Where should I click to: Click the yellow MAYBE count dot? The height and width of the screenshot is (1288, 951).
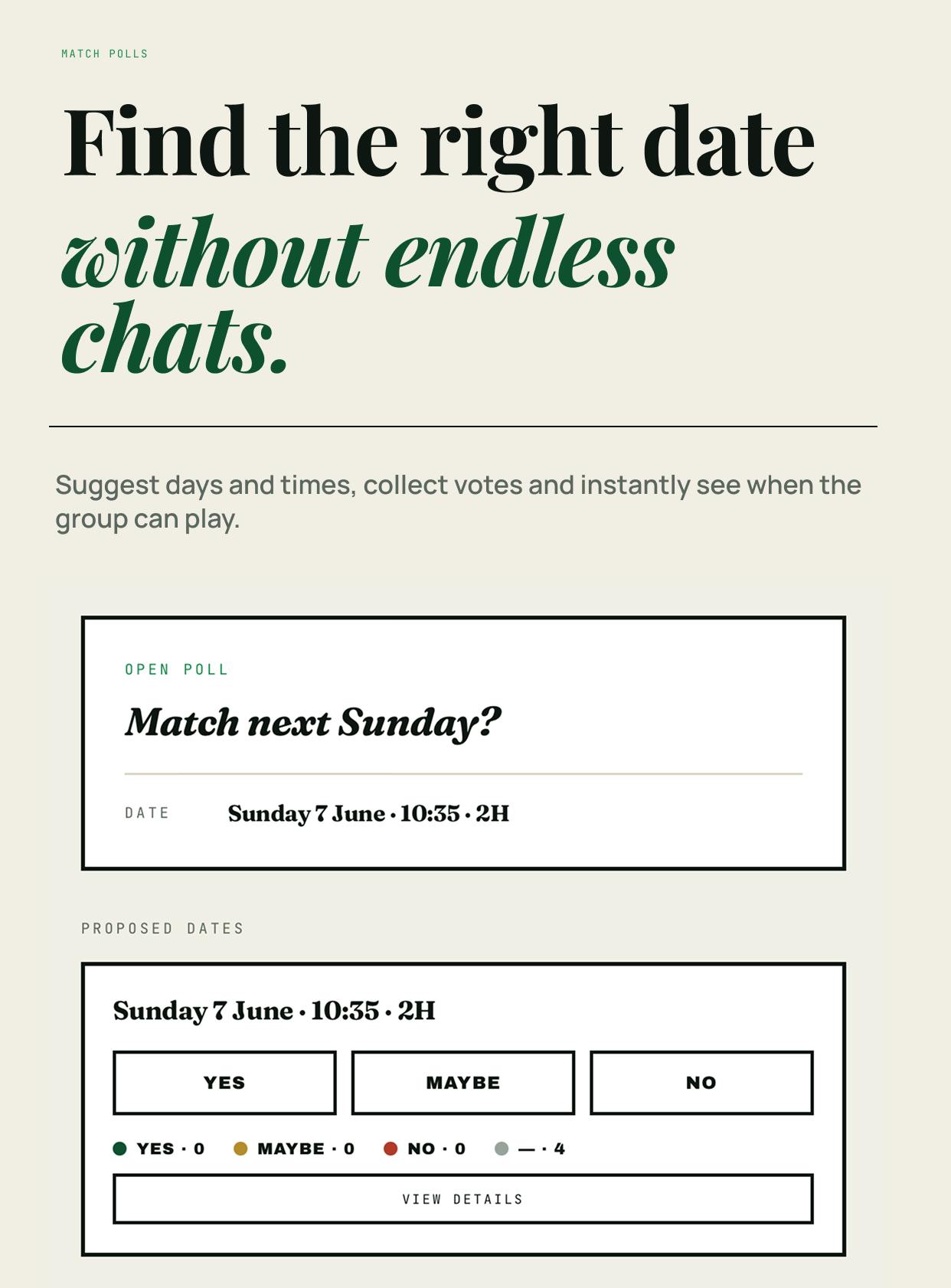coord(240,1149)
